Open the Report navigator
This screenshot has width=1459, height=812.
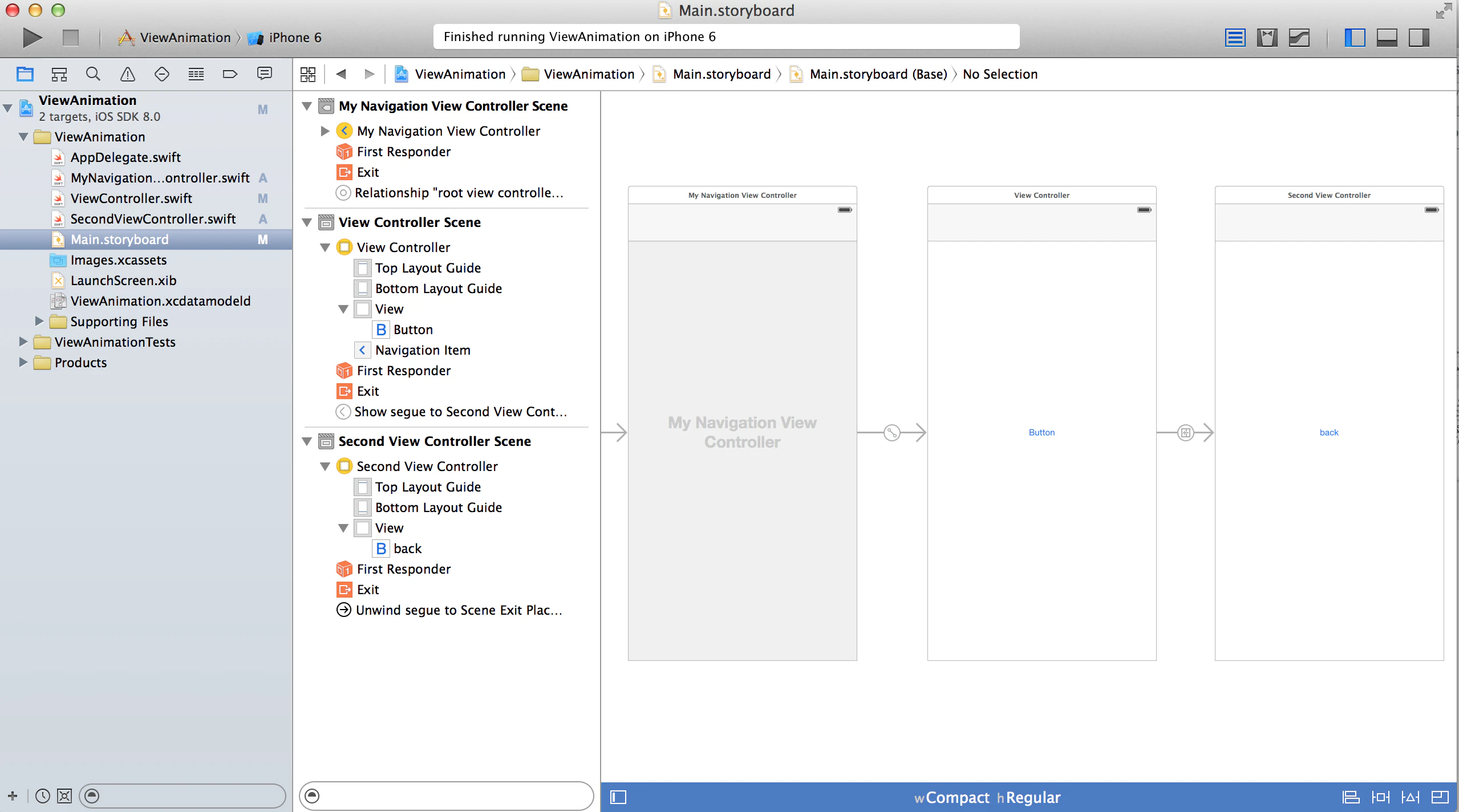point(264,74)
